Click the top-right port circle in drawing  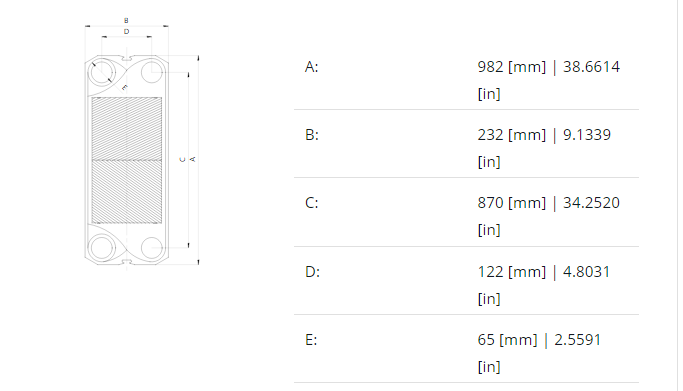point(152,72)
